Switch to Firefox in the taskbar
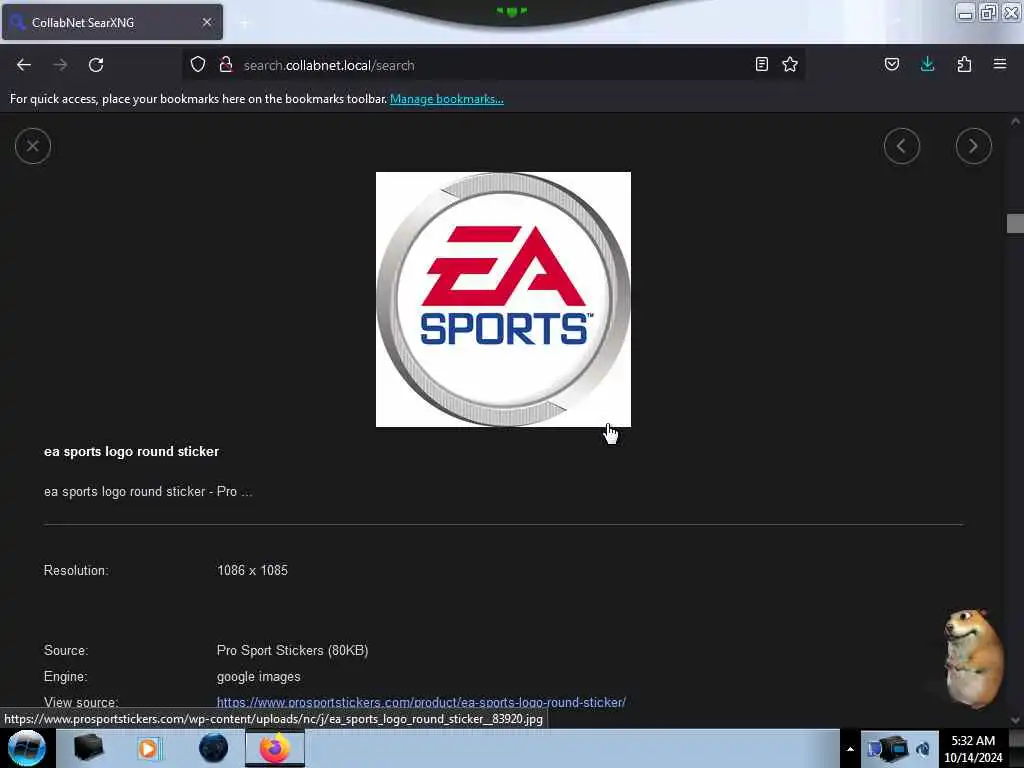This screenshot has width=1024, height=768. [275, 748]
